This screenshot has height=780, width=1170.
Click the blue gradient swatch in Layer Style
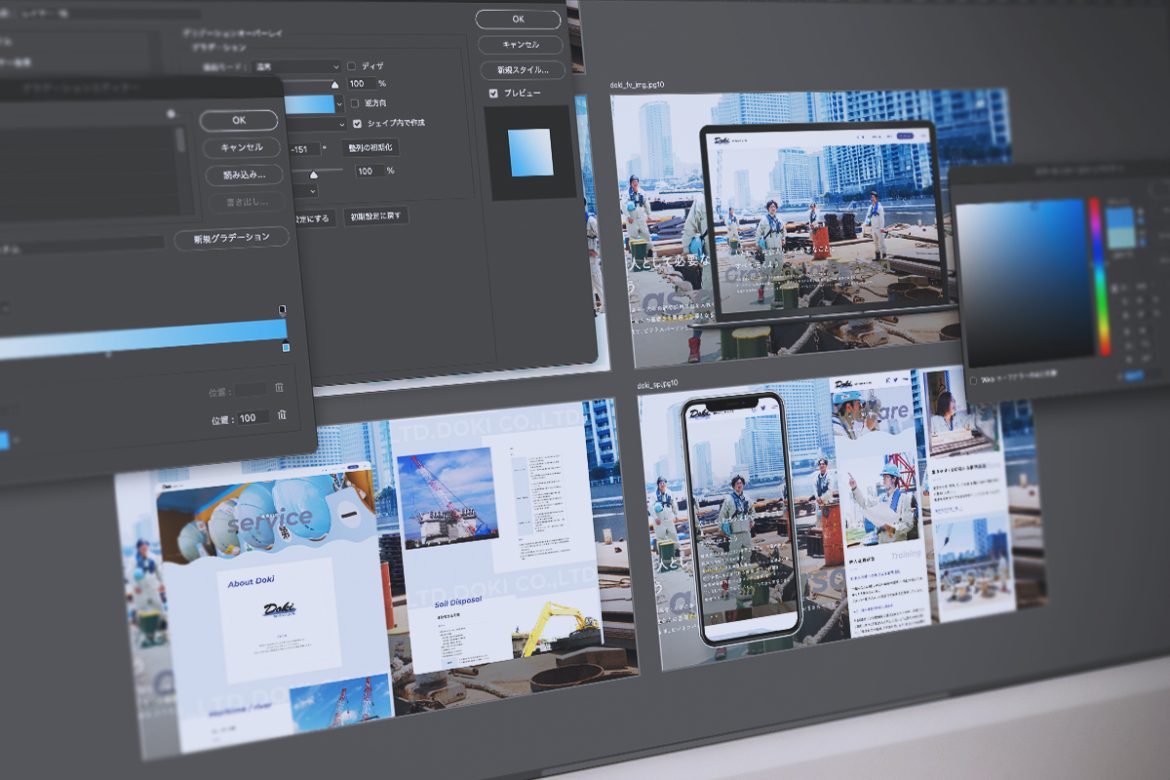coord(308,104)
